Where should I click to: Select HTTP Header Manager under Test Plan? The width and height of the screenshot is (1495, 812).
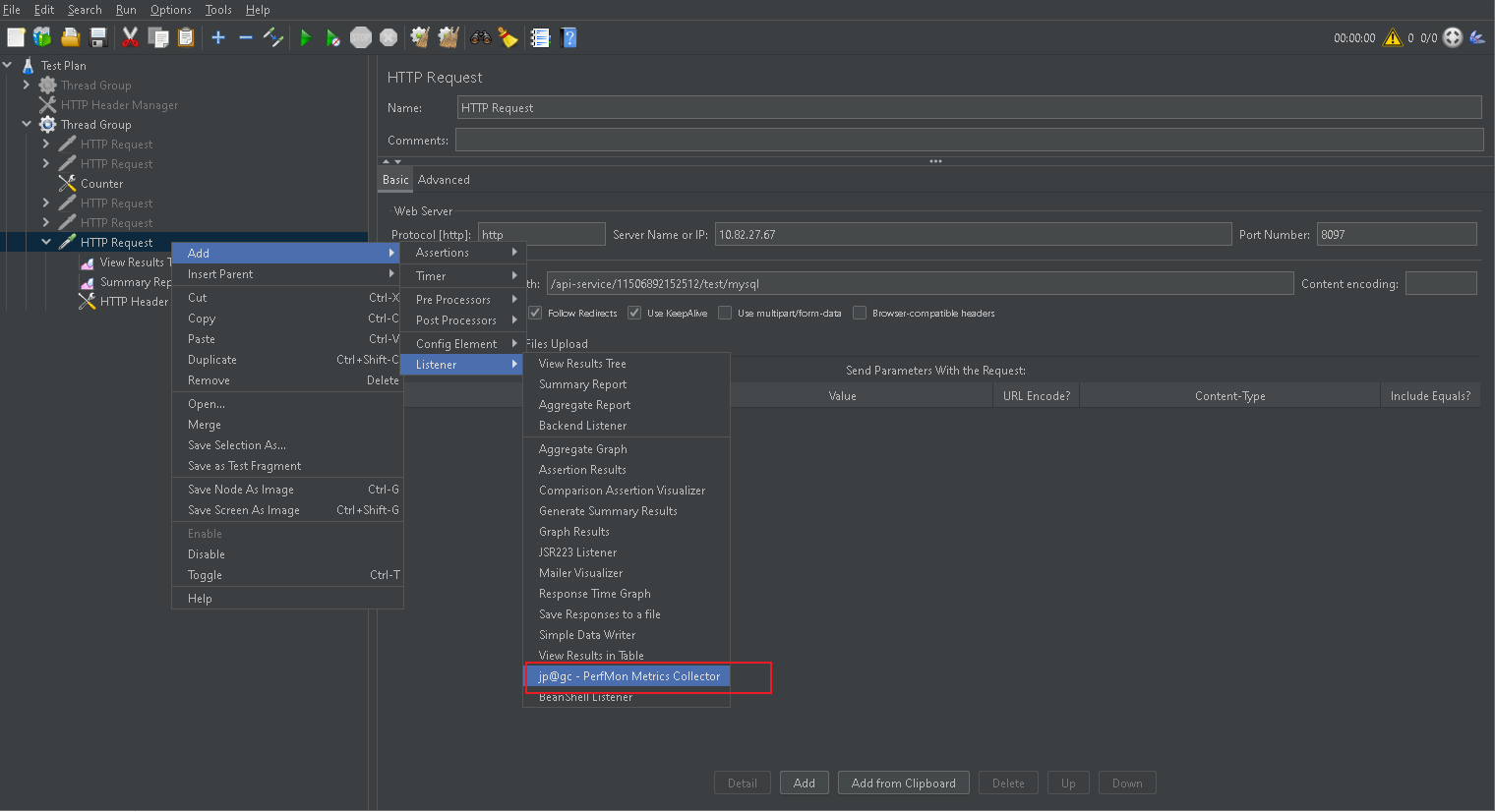tap(119, 105)
